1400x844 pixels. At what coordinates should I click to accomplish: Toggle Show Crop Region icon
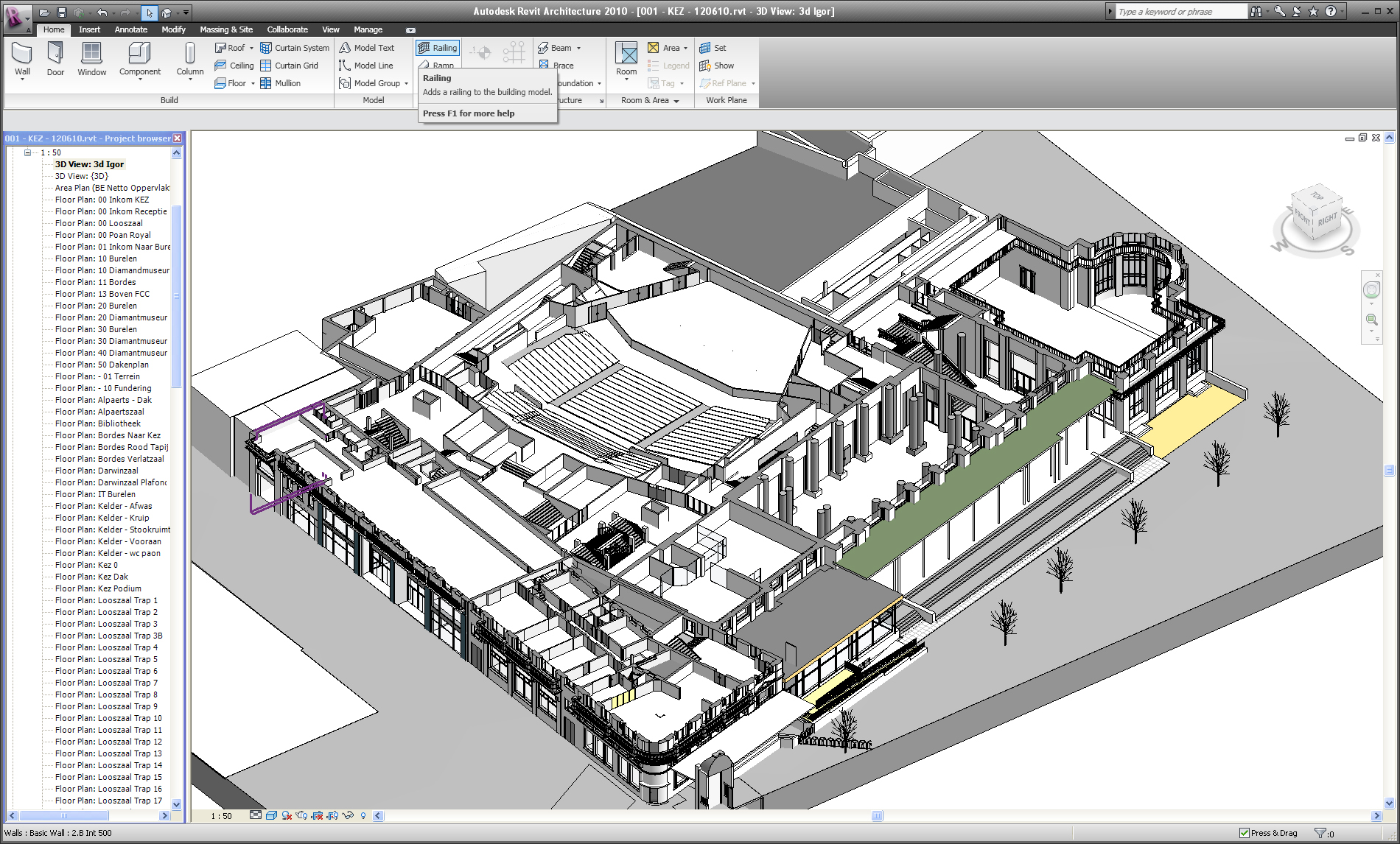point(332,815)
